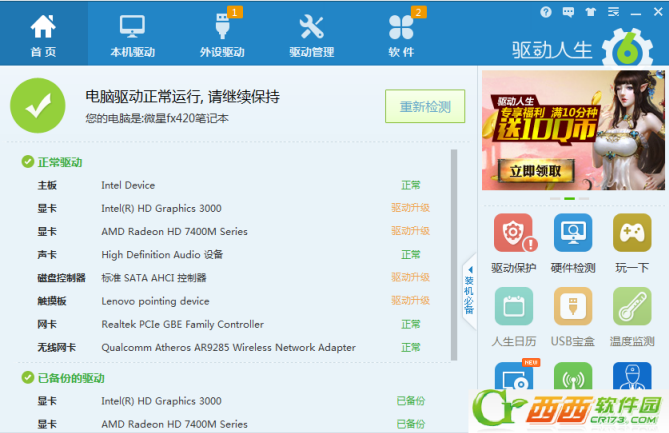669x433 pixels.
Task: Click 已备份 status for AMD Radeon HD 7400M
Action: 411,424
